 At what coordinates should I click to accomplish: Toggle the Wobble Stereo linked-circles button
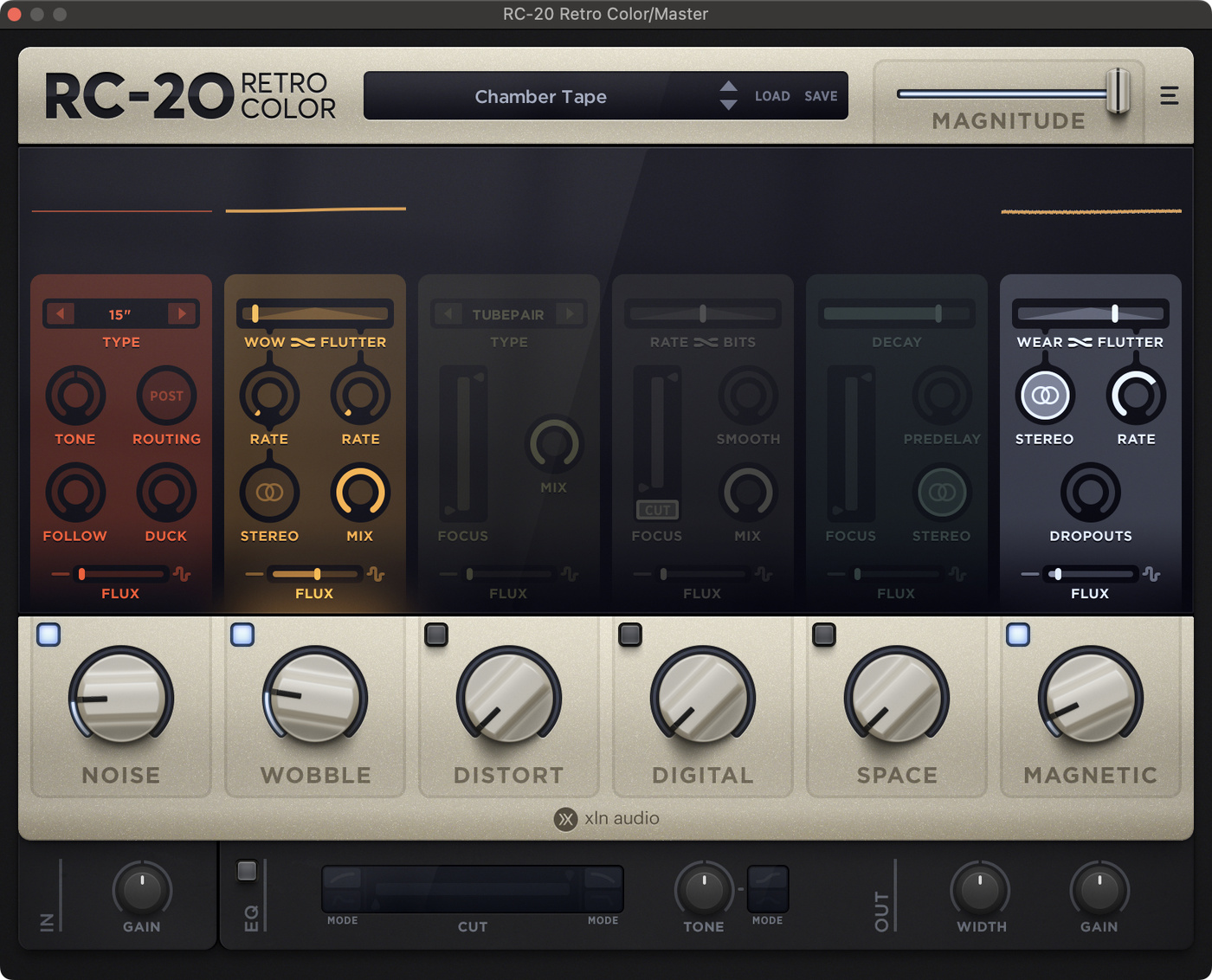tap(269, 493)
